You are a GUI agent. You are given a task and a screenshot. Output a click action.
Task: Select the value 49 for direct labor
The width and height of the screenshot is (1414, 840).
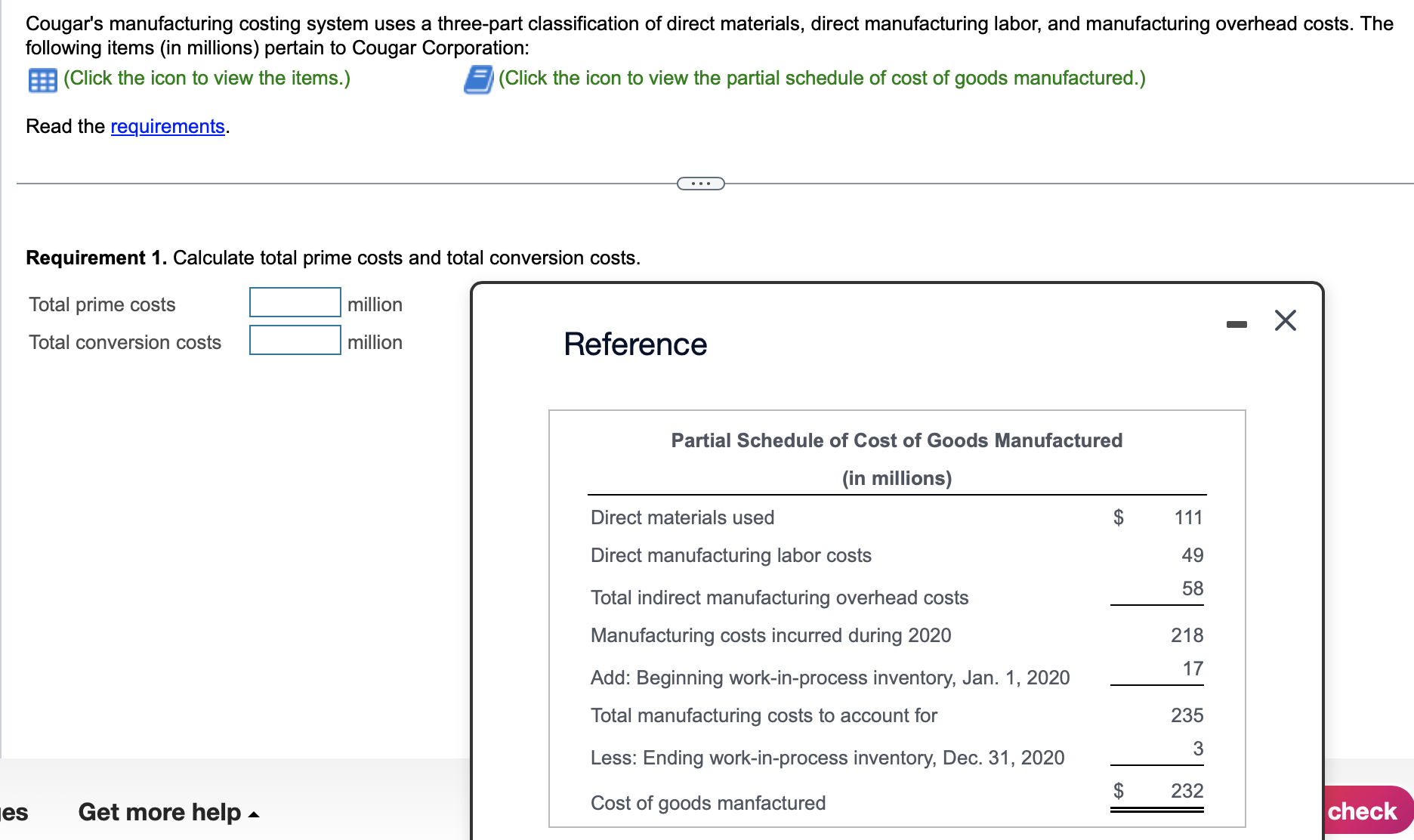1192,555
